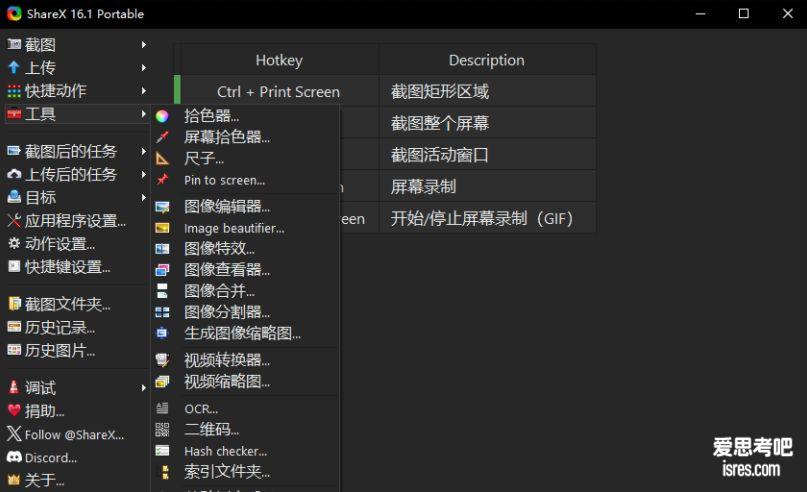Expand the 截图 submenu arrow
The image size is (807, 492).
click(x=144, y=45)
